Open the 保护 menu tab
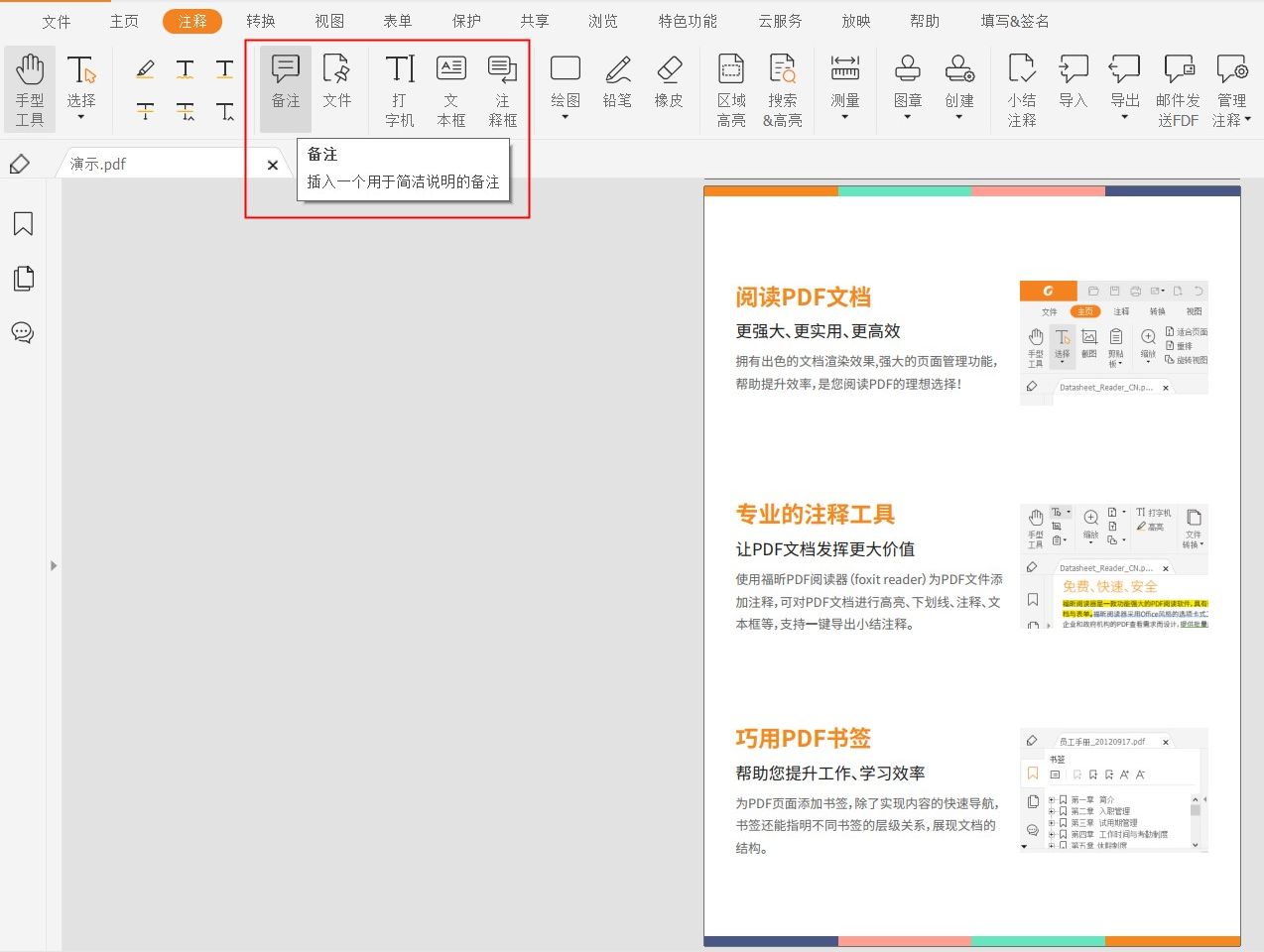 465,20
